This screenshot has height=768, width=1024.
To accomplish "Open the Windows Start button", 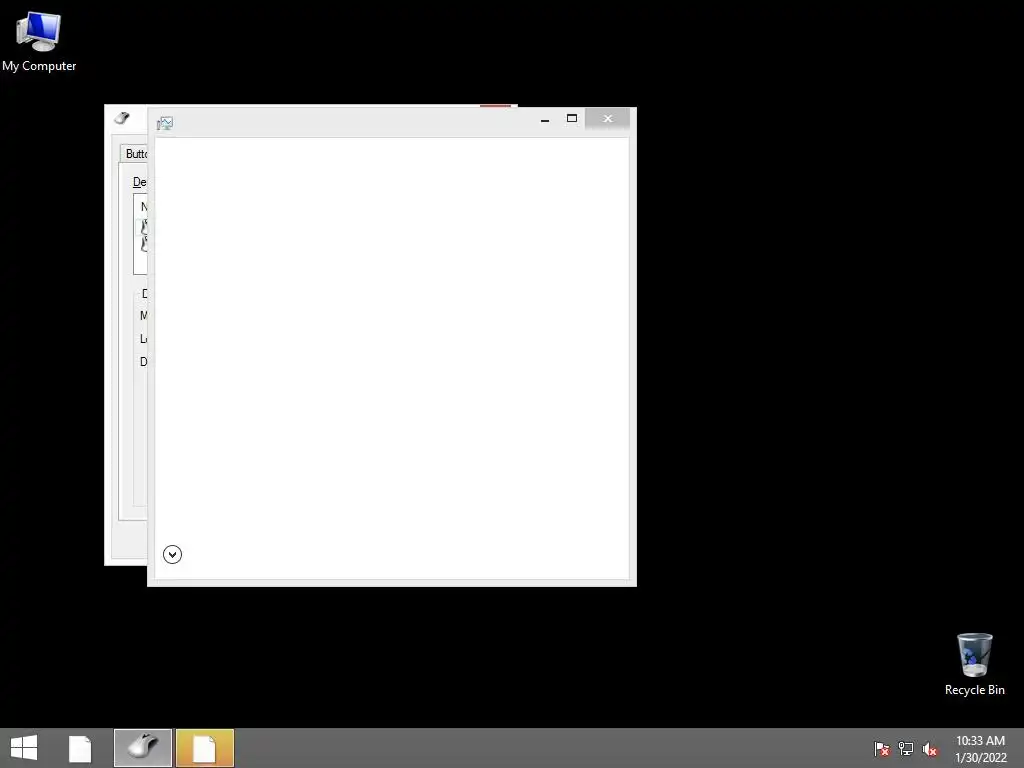I will [x=24, y=748].
